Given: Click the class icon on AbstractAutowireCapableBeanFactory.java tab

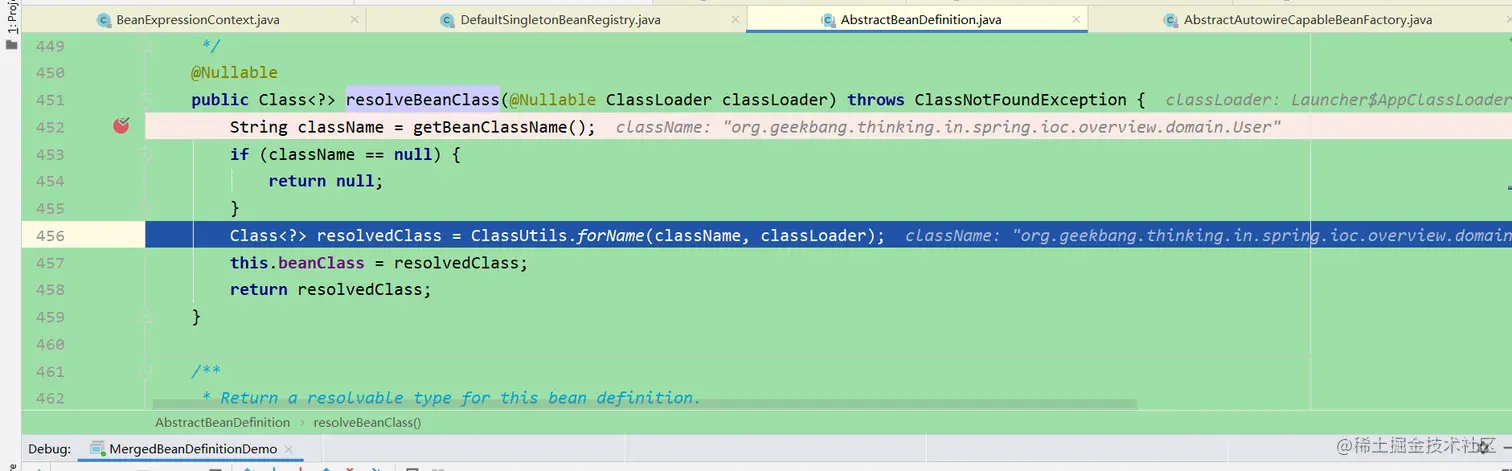Looking at the screenshot, I should click(x=1171, y=20).
